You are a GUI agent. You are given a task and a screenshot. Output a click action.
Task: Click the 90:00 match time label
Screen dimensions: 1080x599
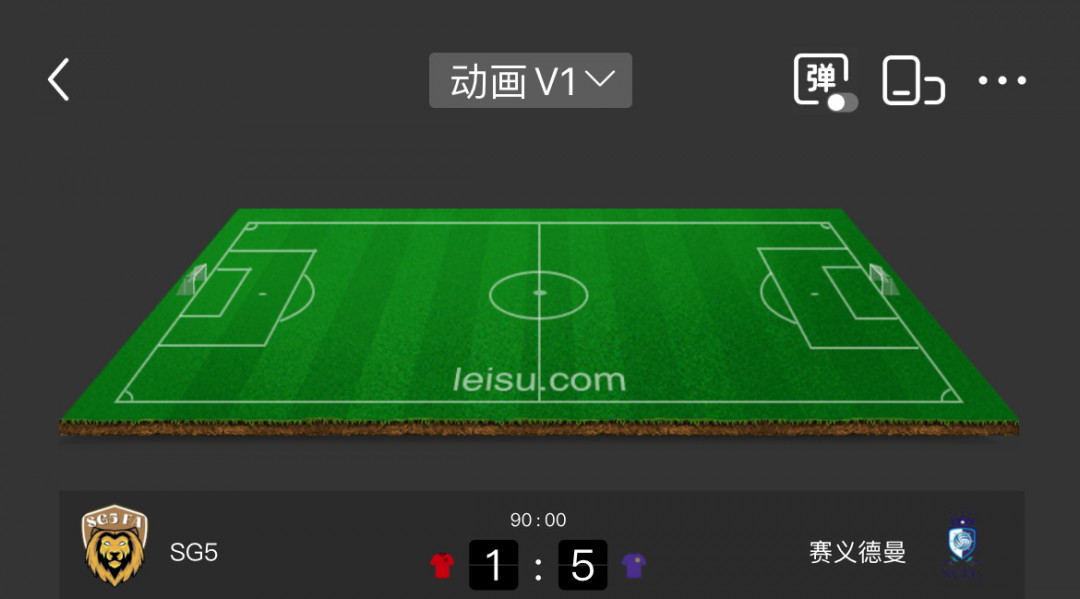(x=538, y=520)
